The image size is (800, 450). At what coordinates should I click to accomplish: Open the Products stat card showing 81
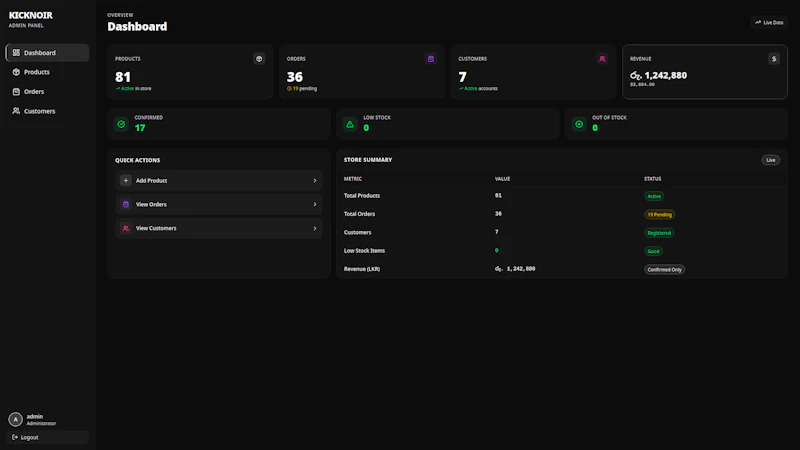pos(190,71)
